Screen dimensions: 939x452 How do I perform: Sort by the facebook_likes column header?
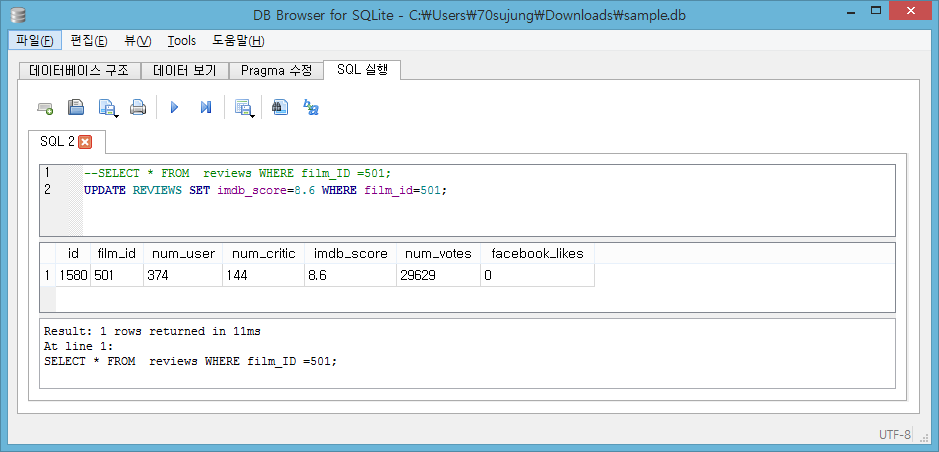pos(537,254)
